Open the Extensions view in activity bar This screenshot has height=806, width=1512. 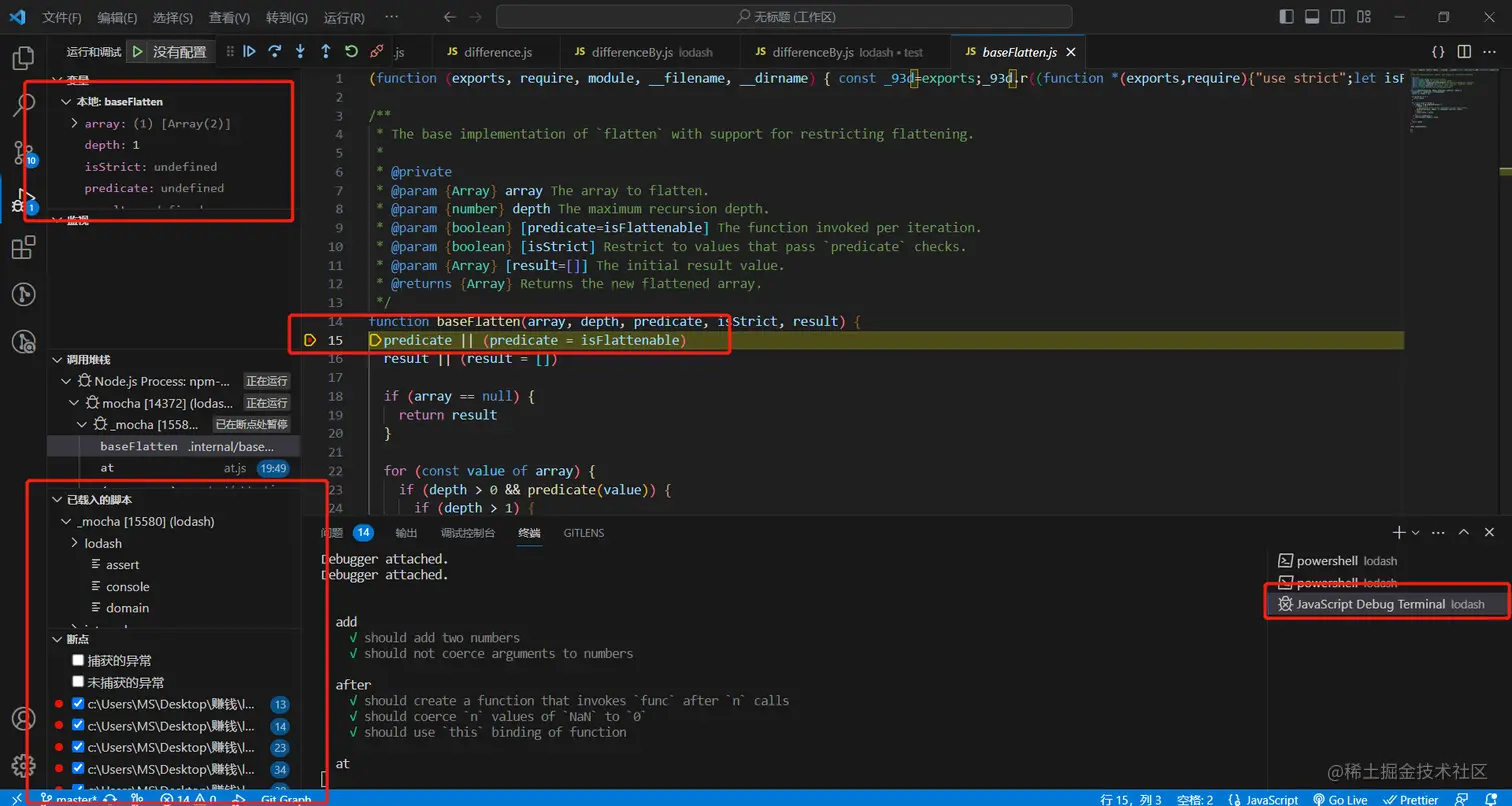click(x=23, y=248)
